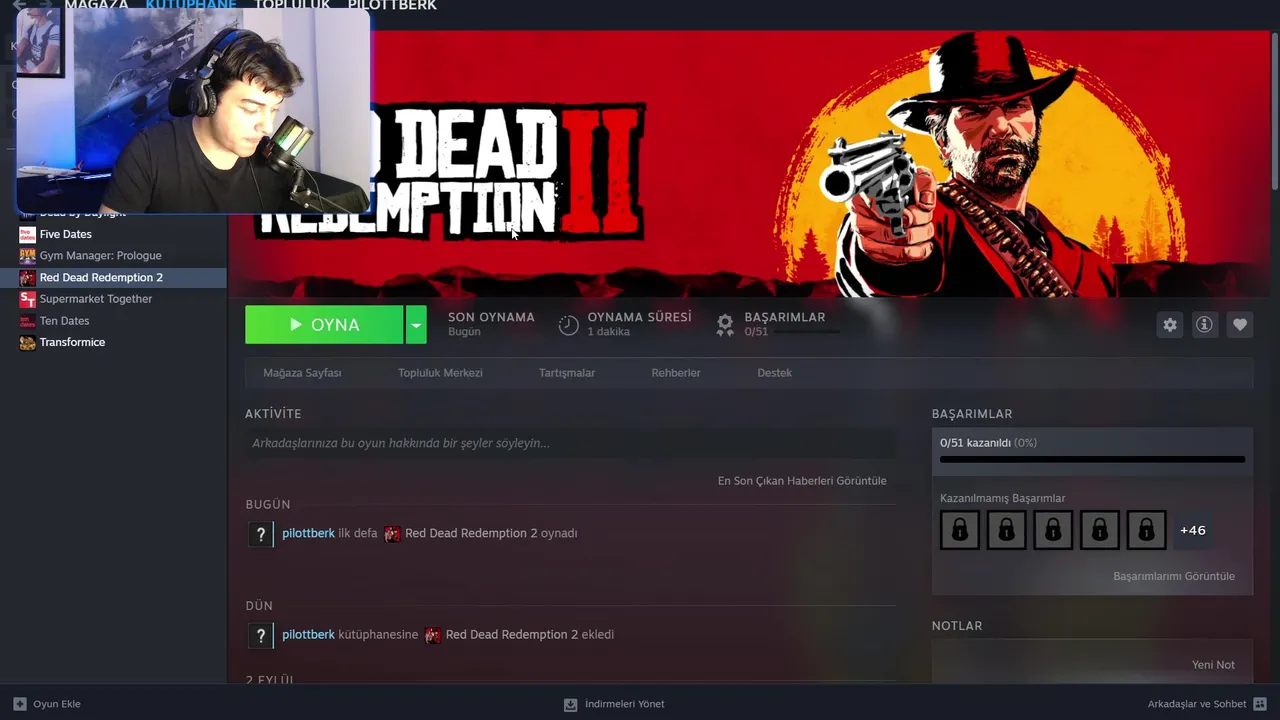Viewport: 1280px width, 720px height.
Task: Show game info icon
Action: tap(1205, 325)
